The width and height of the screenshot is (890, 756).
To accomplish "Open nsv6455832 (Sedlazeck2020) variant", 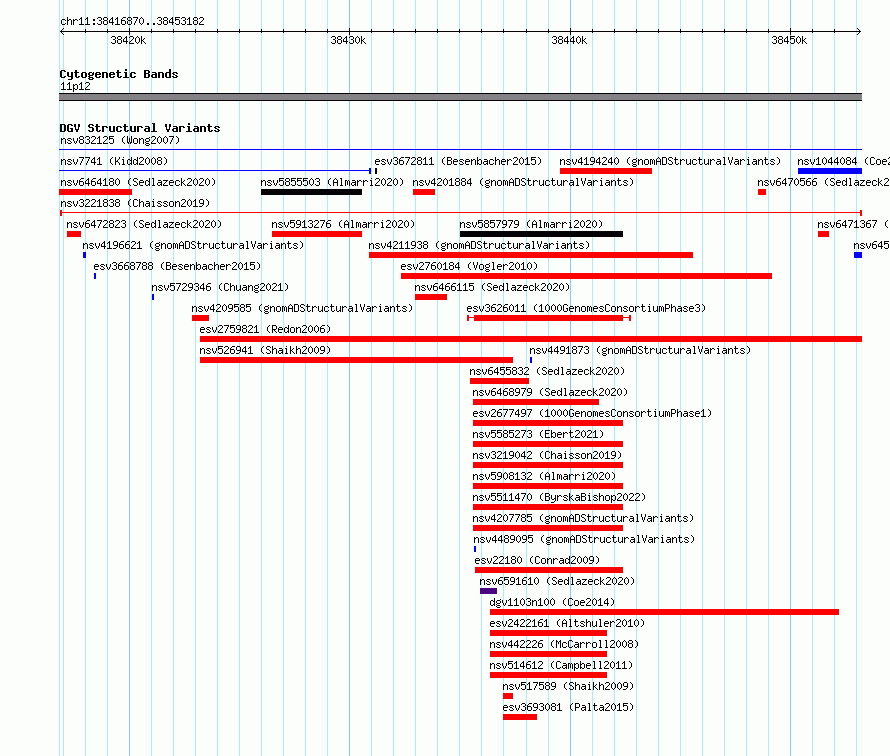I will [x=547, y=371].
